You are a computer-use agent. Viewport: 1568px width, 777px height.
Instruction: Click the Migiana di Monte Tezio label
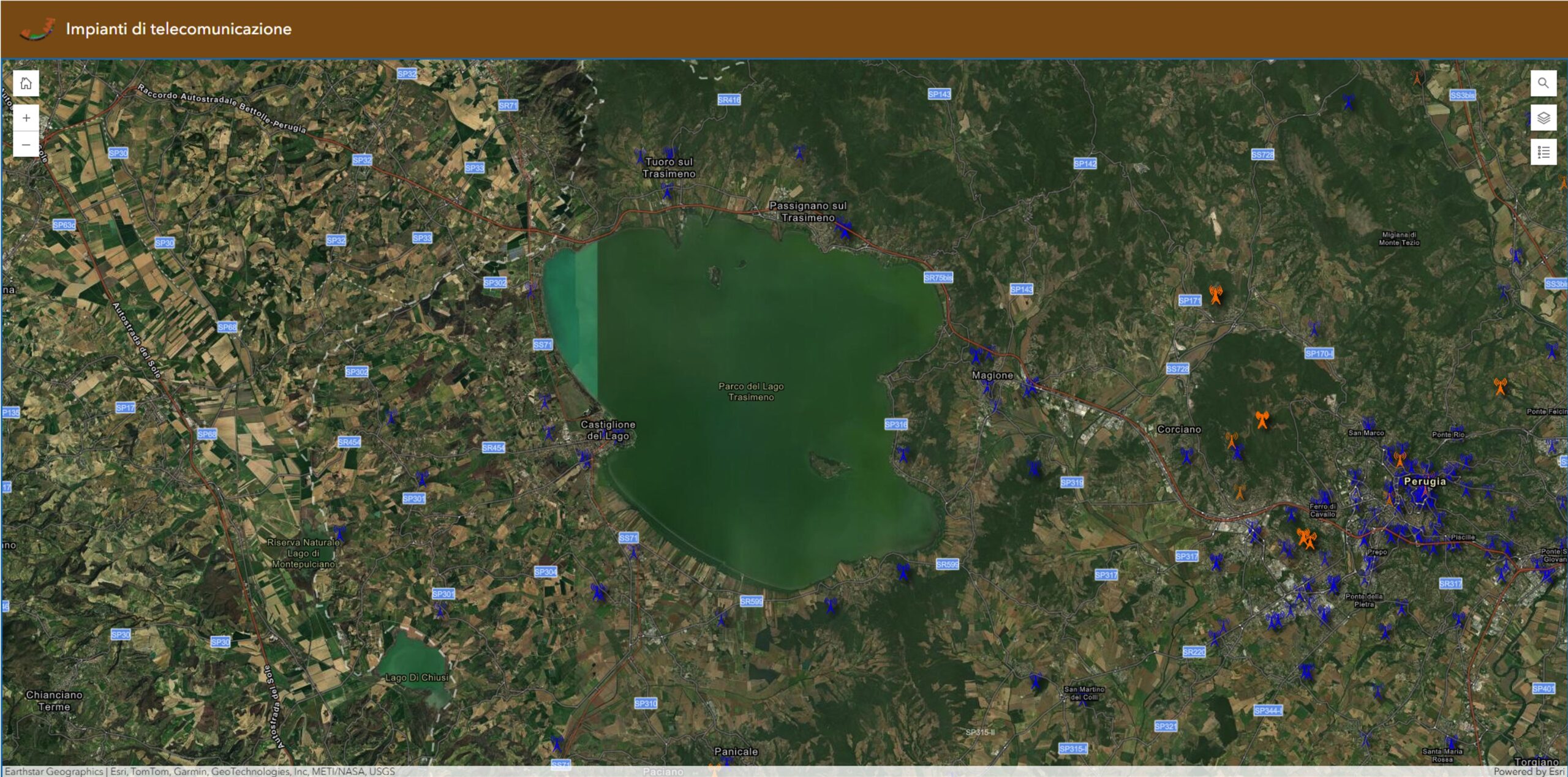tap(1399, 239)
